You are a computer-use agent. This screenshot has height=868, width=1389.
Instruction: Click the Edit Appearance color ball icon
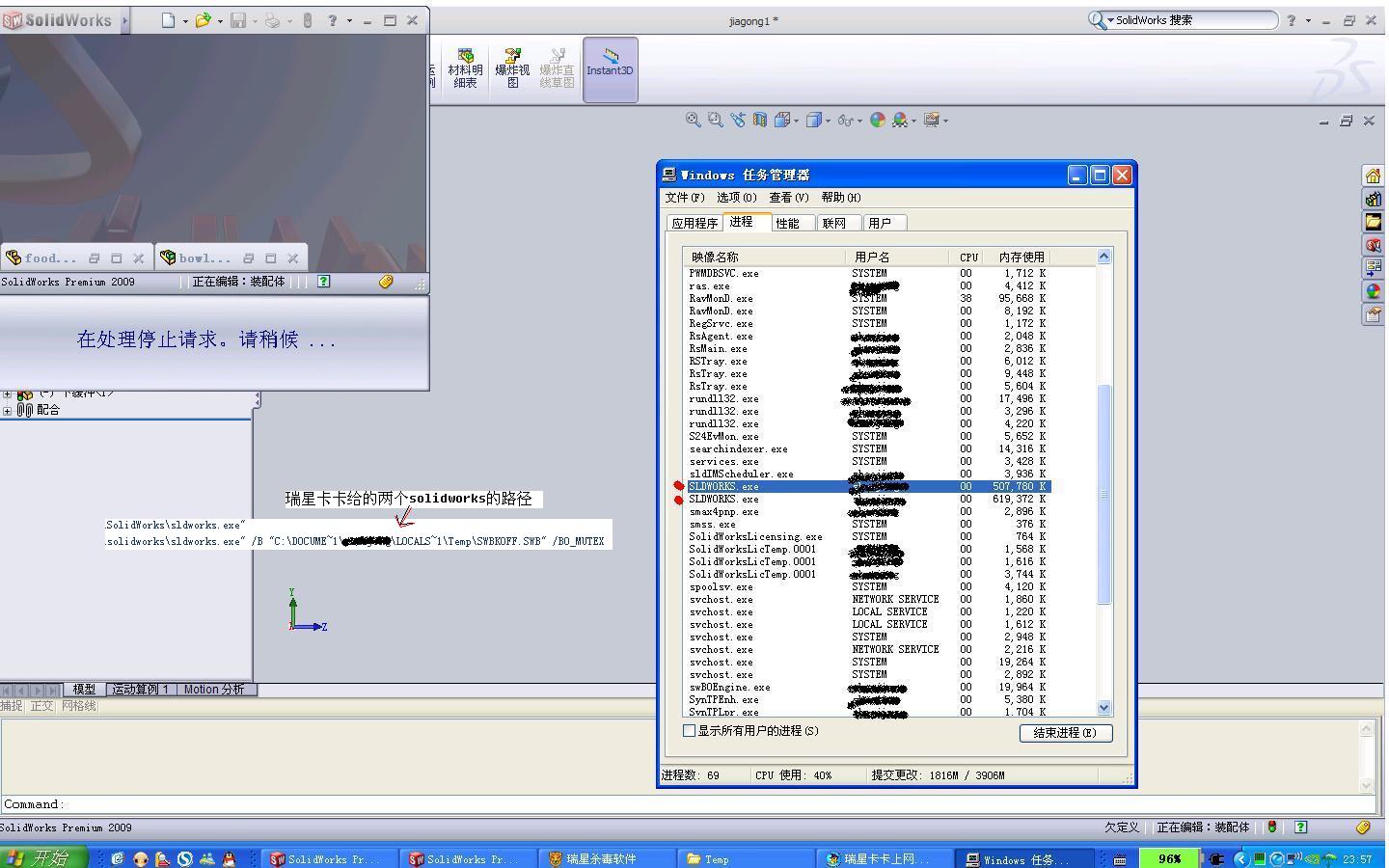(x=878, y=120)
